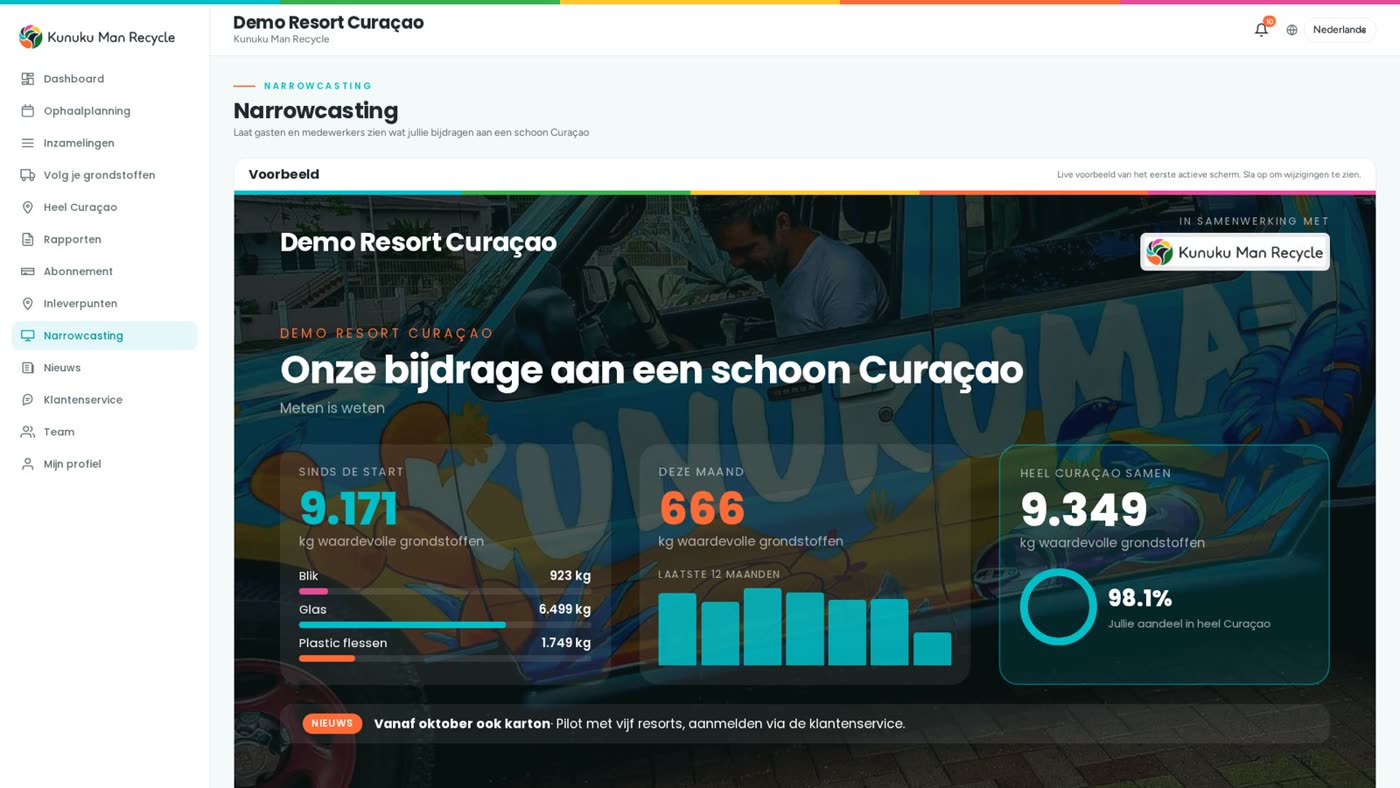
Task: Open the Heel Curaçao page
Action: [x=105, y=207]
